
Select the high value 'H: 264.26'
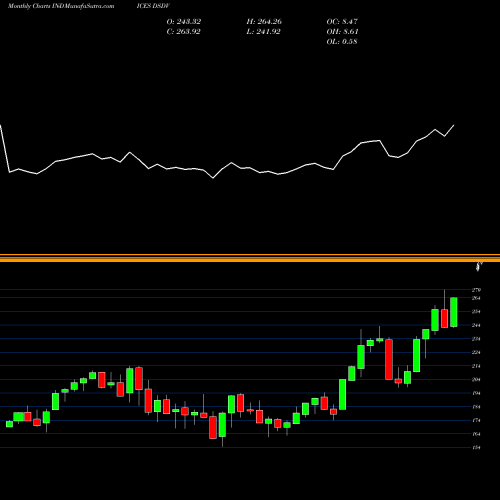tap(264, 22)
